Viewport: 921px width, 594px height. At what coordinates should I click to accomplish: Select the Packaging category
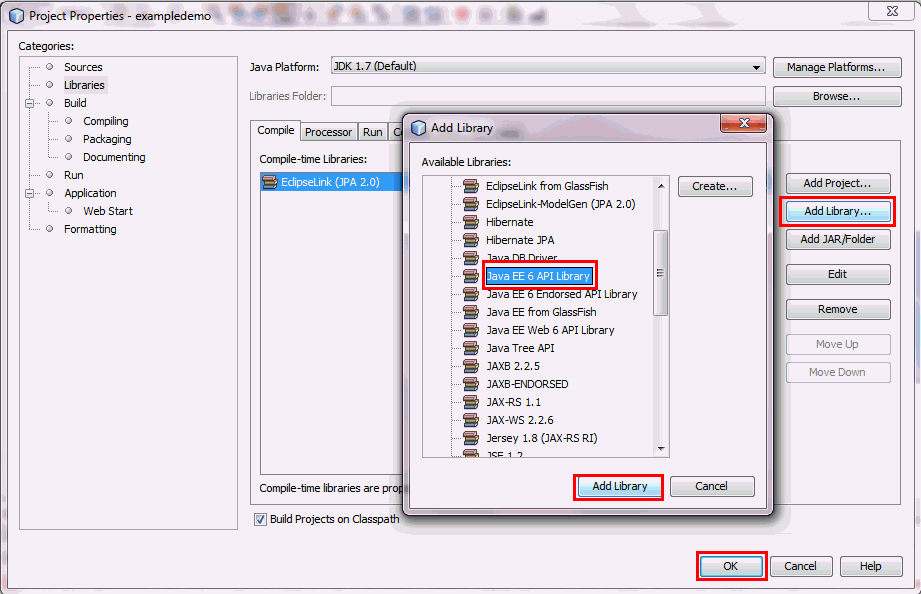(107, 139)
